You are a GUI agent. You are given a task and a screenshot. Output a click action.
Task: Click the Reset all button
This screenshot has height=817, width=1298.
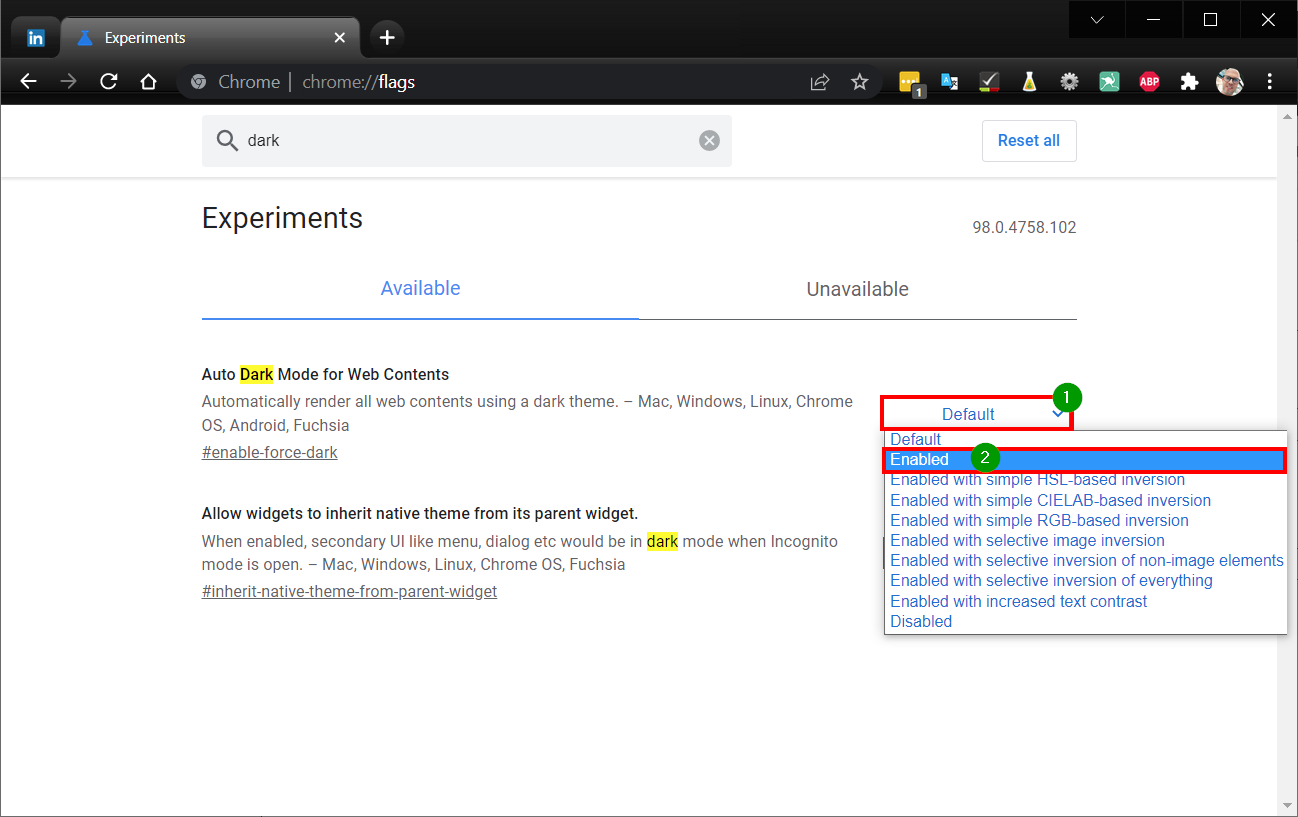(1029, 141)
